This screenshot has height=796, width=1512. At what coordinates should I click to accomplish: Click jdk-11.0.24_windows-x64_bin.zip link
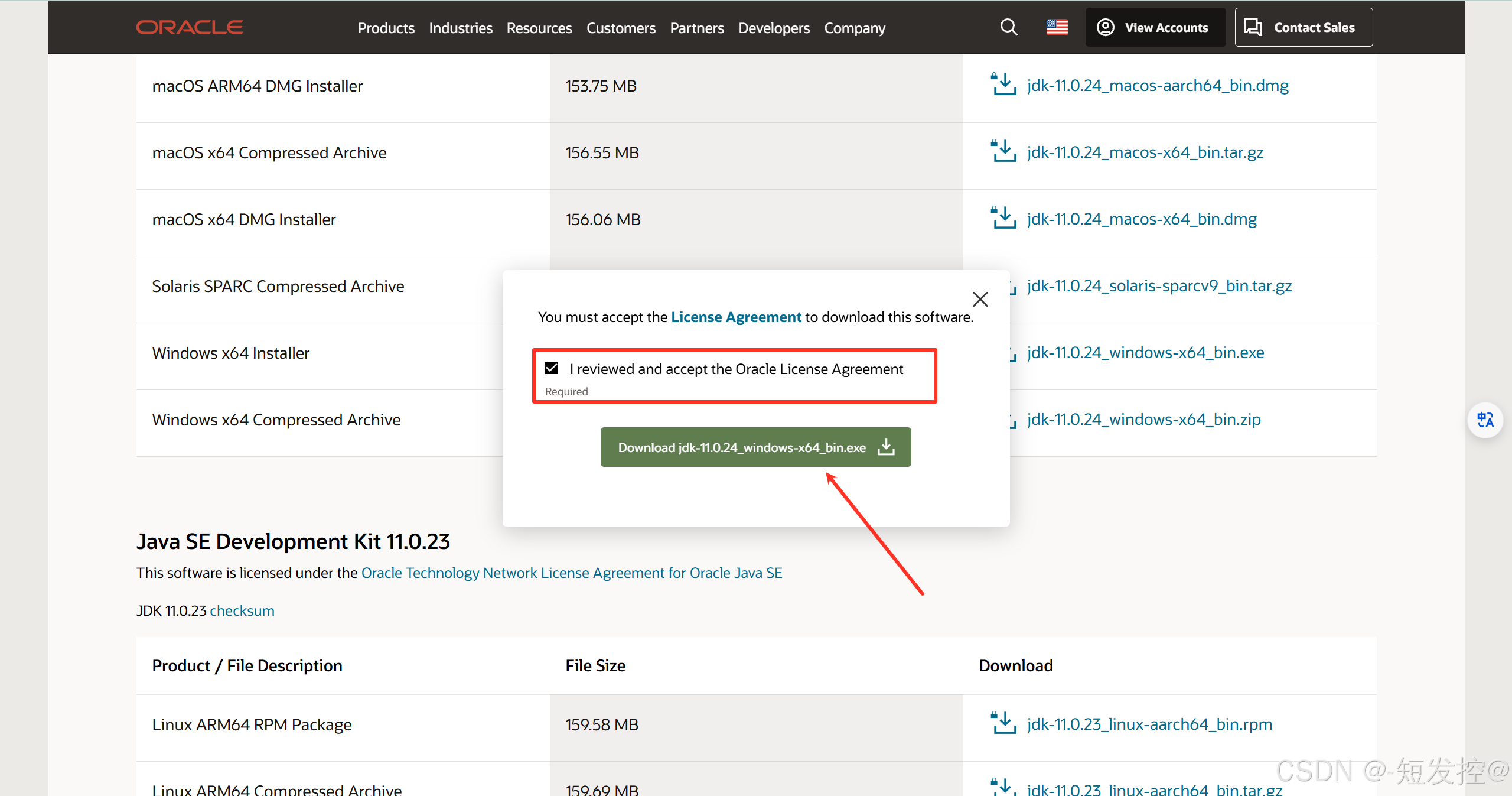[1144, 420]
